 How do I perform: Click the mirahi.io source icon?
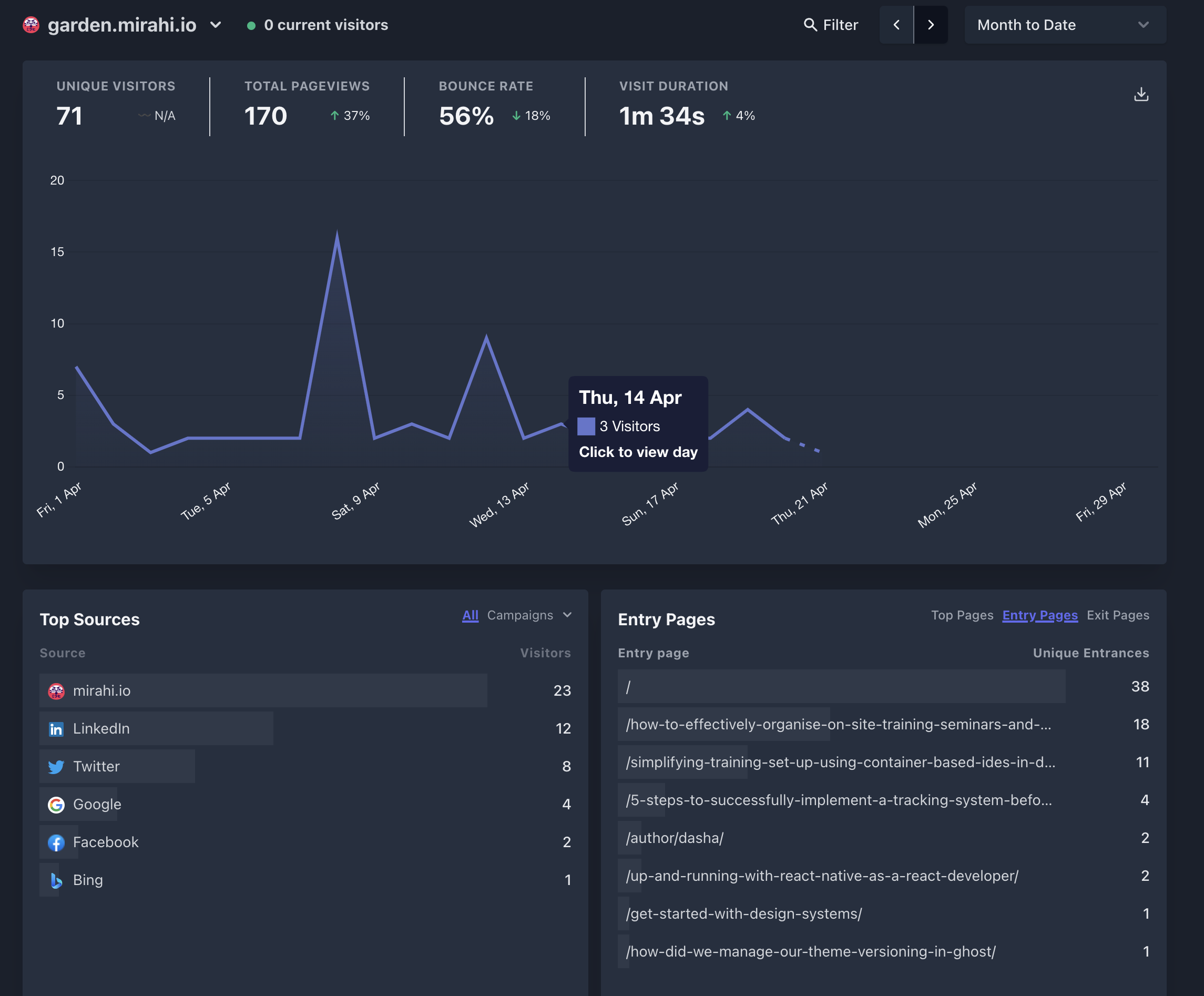[56, 691]
